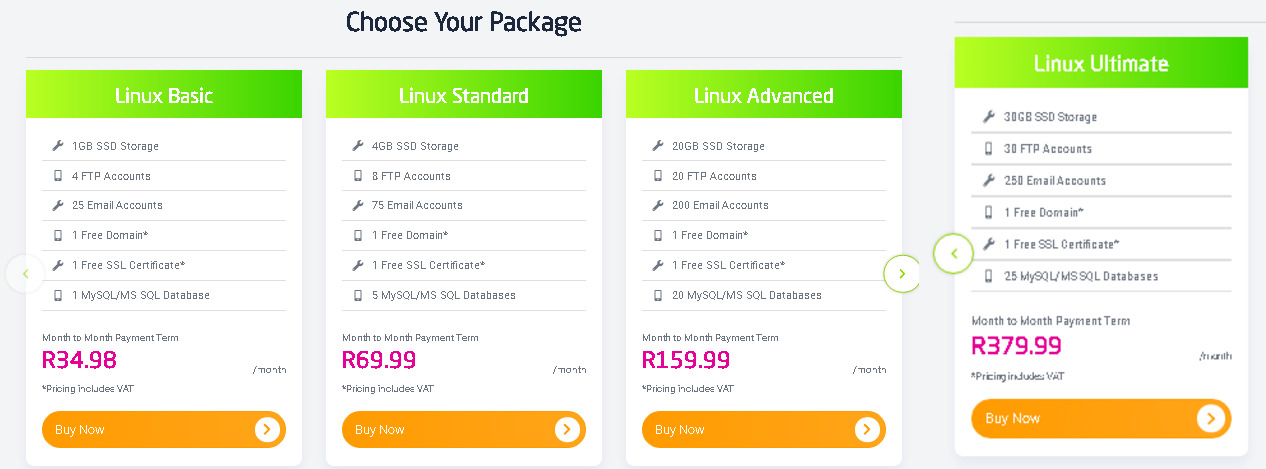Image resolution: width=1266 pixels, height=469 pixels.
Task: Click mobile icon next to 8 FTP Accounts
Action: pos(357,176)
